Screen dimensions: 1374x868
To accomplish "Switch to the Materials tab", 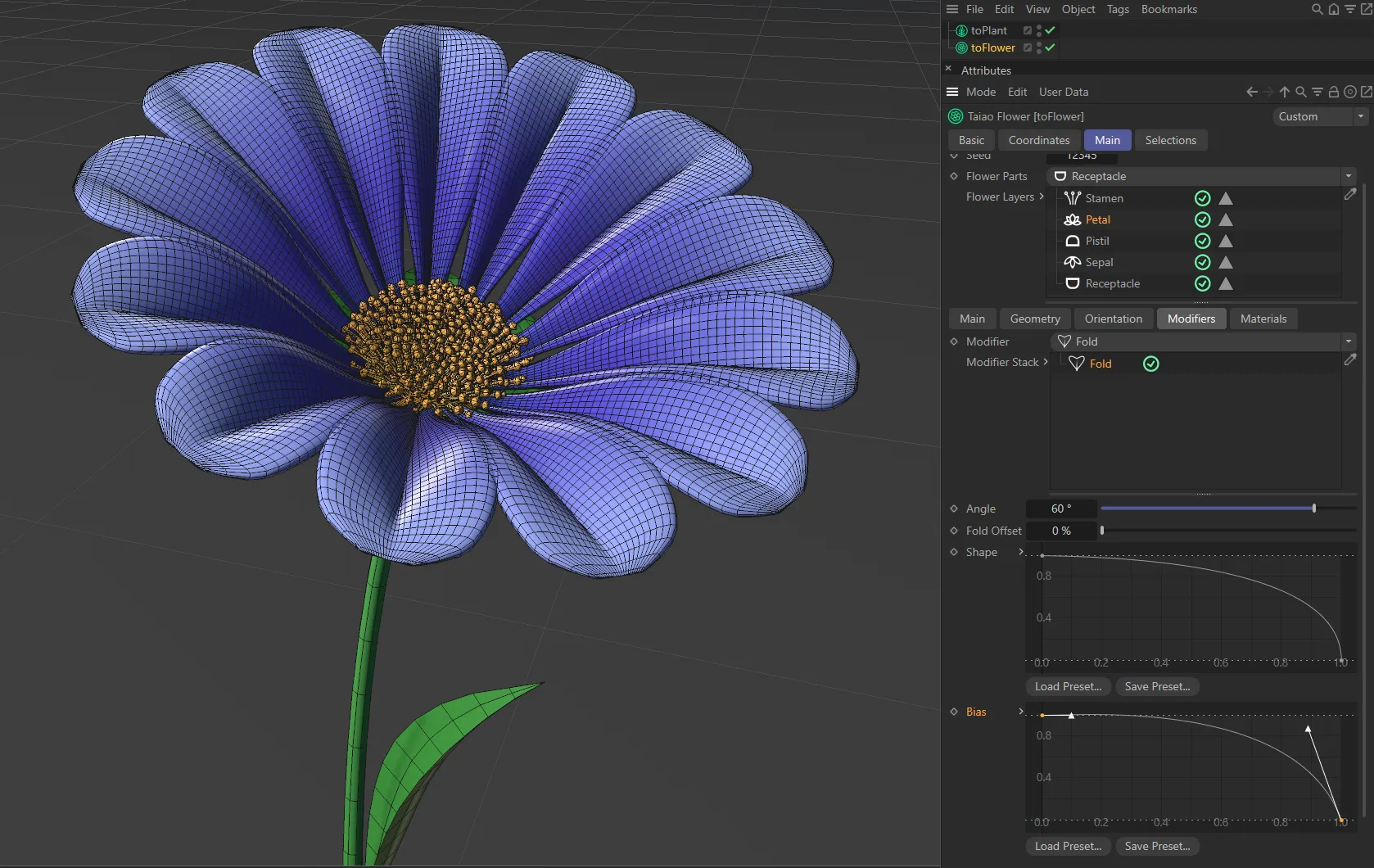I will click(1263, 319).
